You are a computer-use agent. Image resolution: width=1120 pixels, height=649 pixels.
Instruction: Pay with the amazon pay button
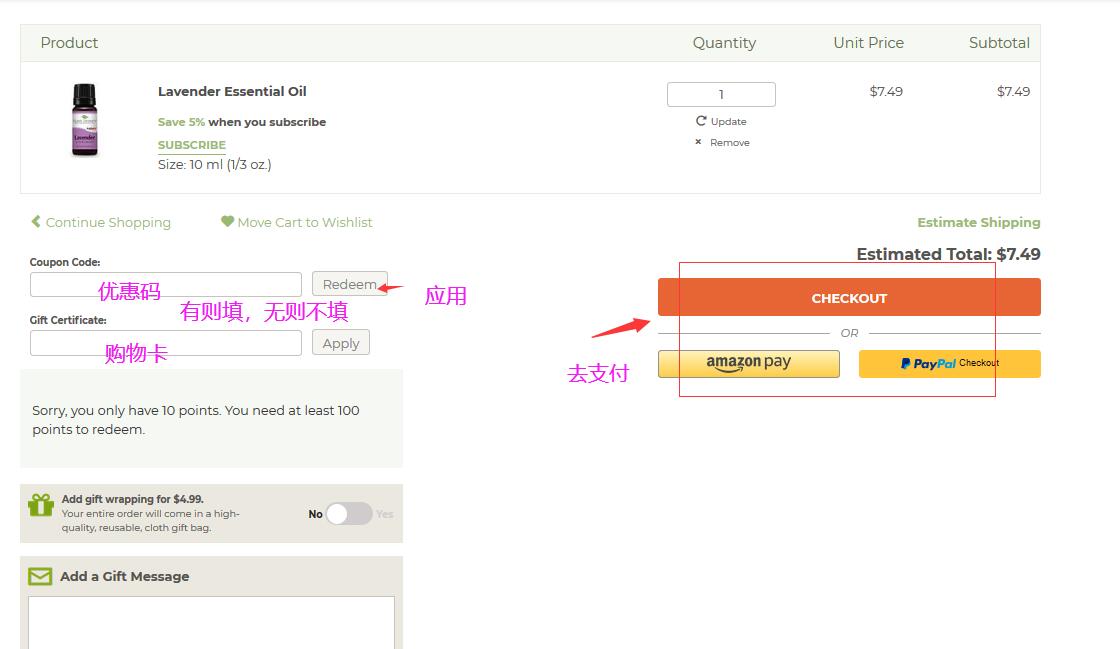pyautogui.click(x=749, y=363)
